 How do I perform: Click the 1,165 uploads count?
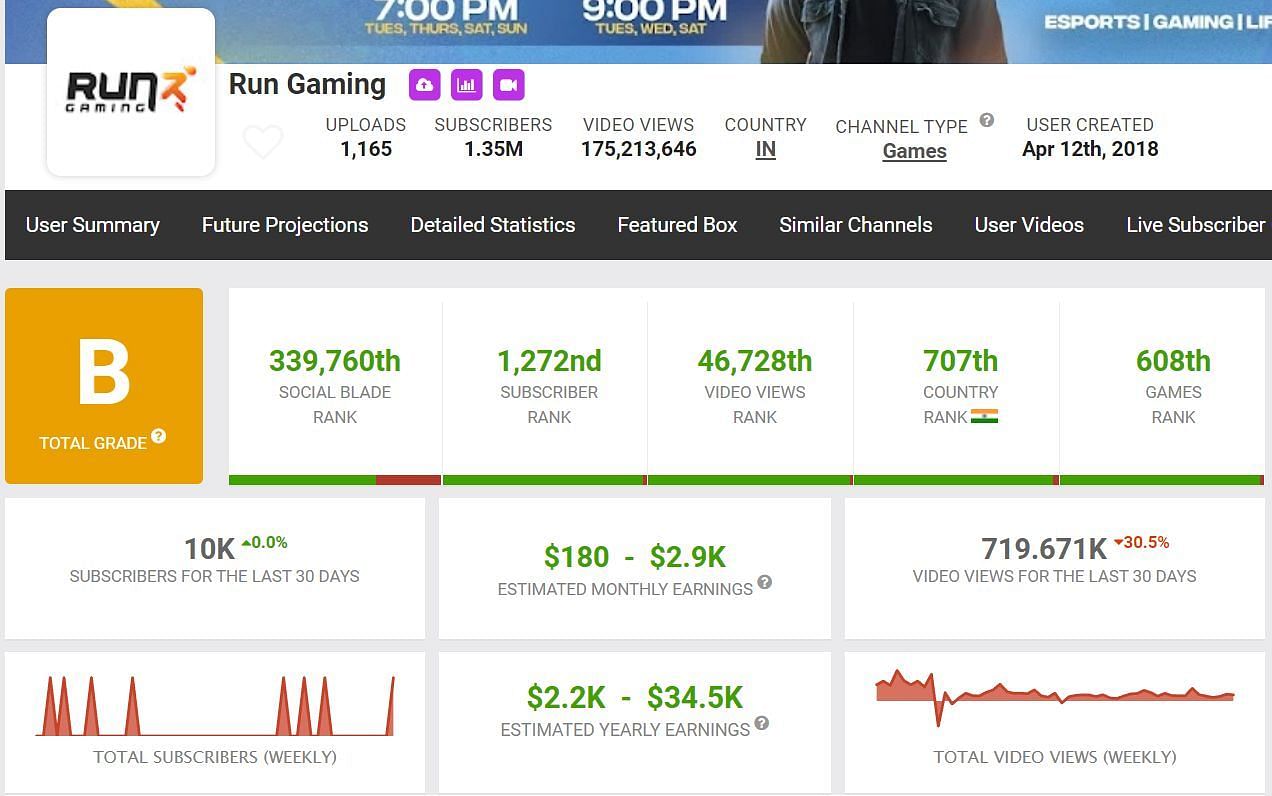click(366, 149)
